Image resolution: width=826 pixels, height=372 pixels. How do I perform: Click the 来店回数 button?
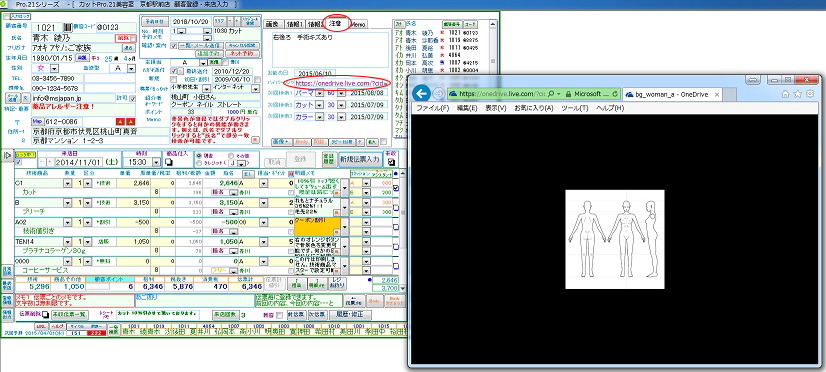[x=225, y=315]
